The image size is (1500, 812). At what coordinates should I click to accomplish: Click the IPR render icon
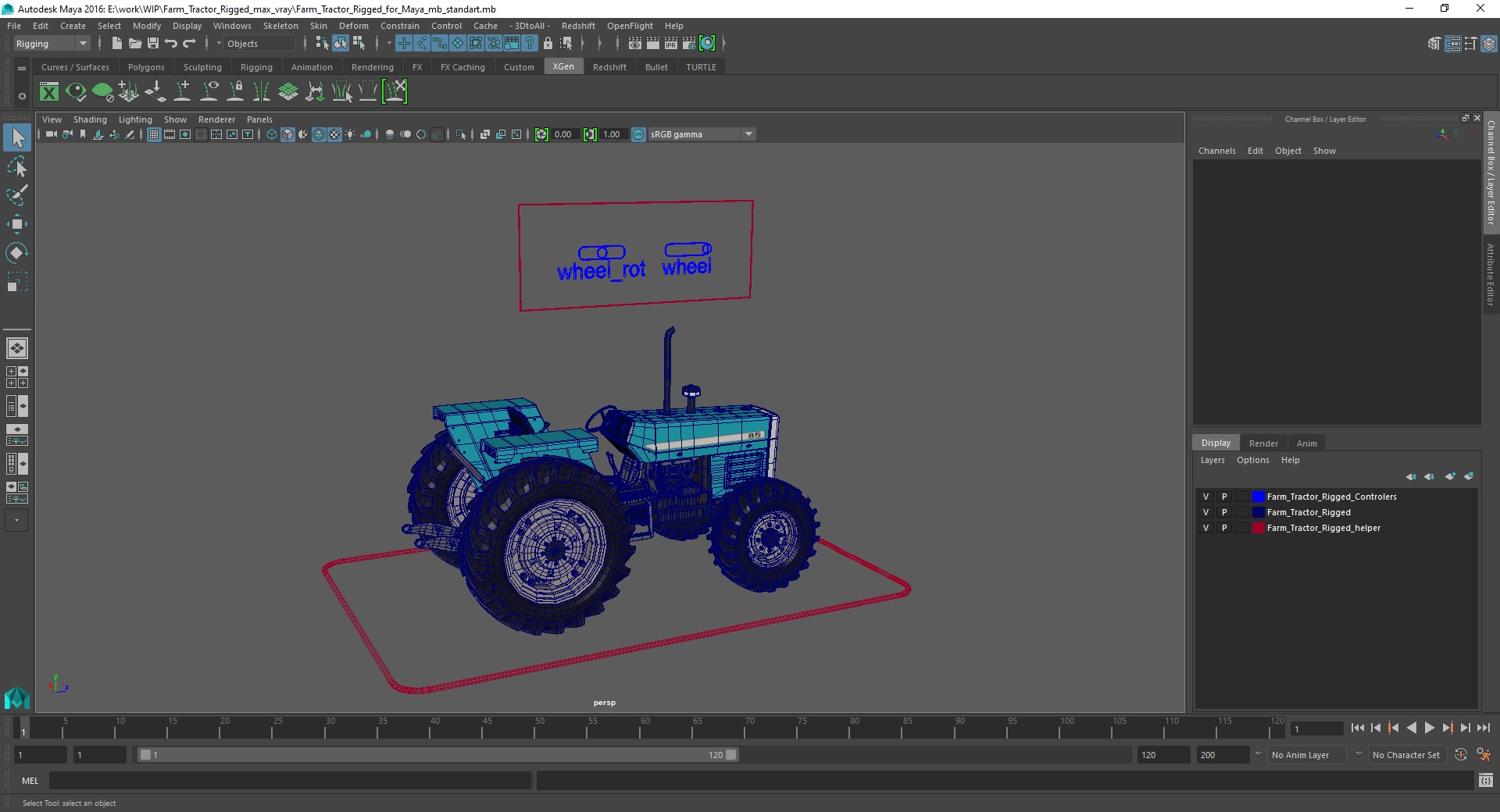tap(671, 44)
